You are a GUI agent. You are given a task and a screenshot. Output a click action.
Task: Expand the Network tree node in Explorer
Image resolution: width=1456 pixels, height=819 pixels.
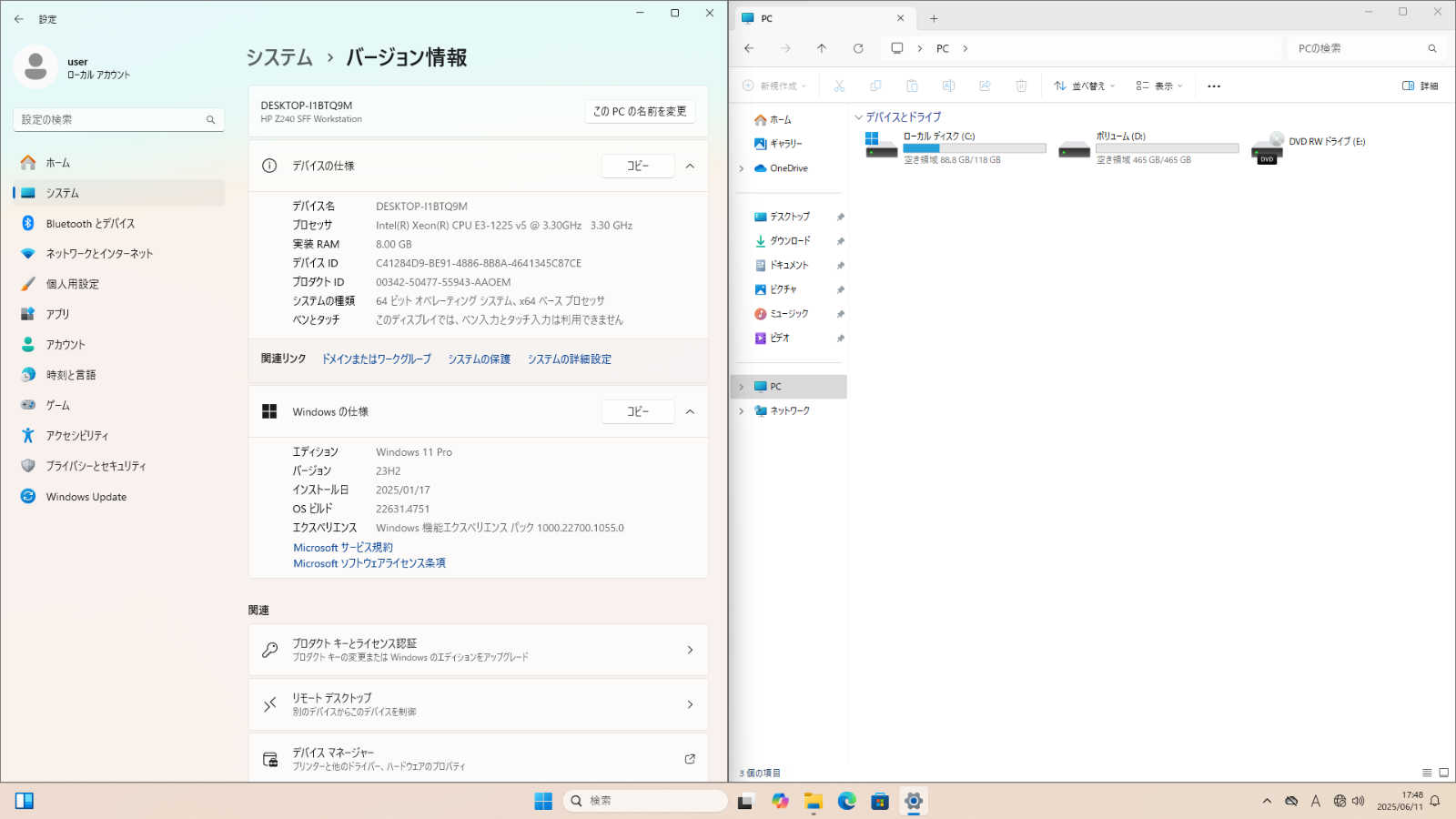point(742,411)
